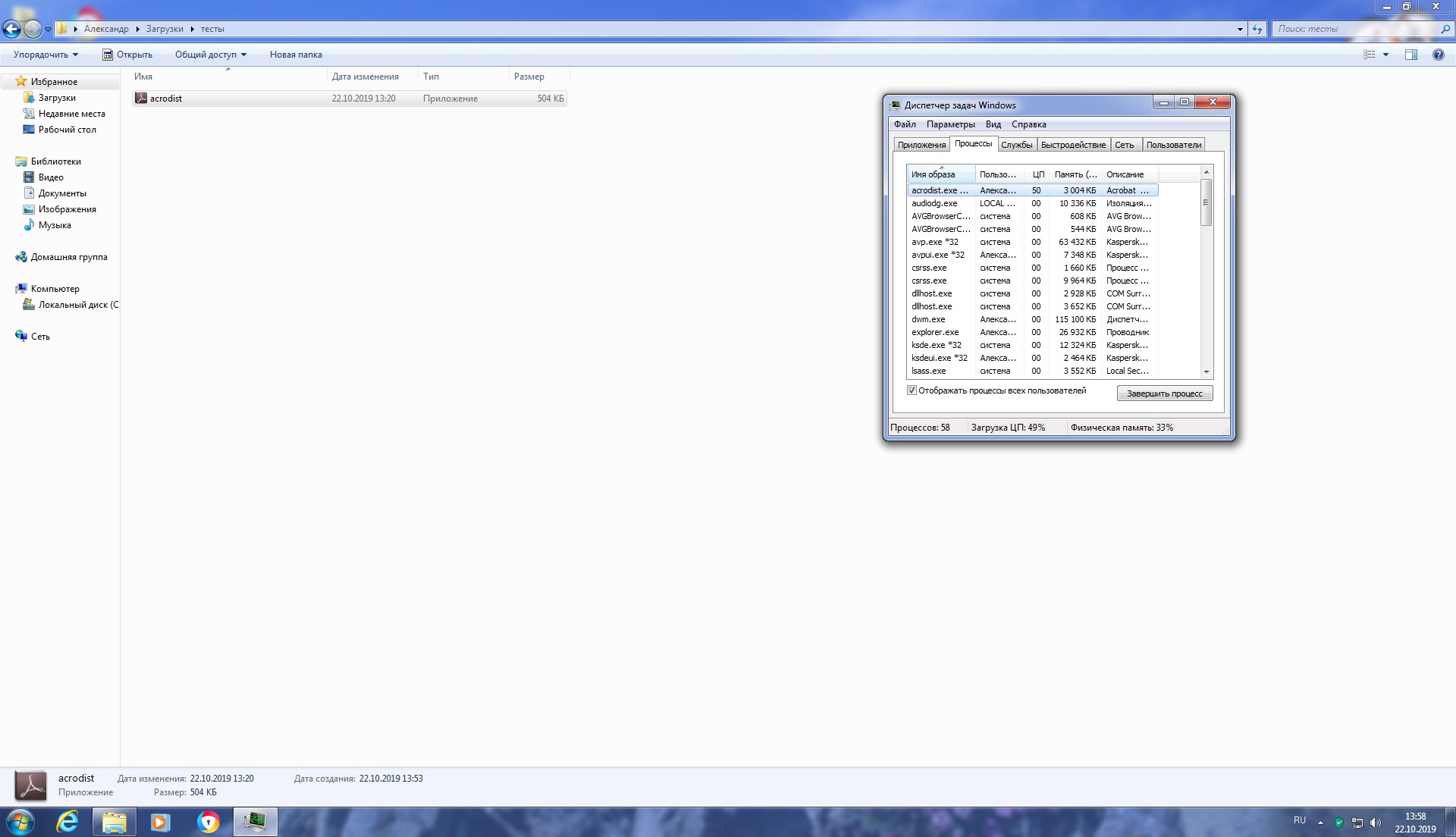
Task: Click the acrodist file icon in list
Action: click(141, 99)
